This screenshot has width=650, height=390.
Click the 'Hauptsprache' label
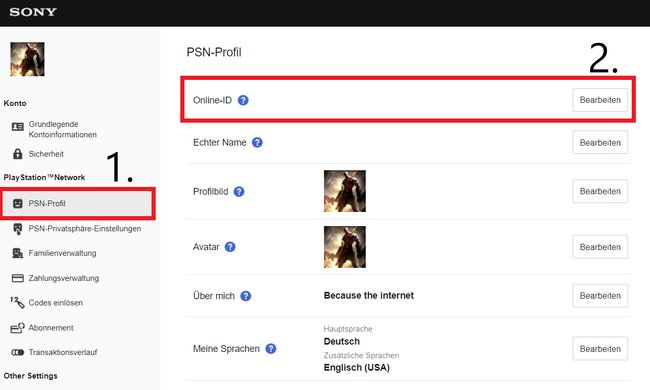(348, 329)
